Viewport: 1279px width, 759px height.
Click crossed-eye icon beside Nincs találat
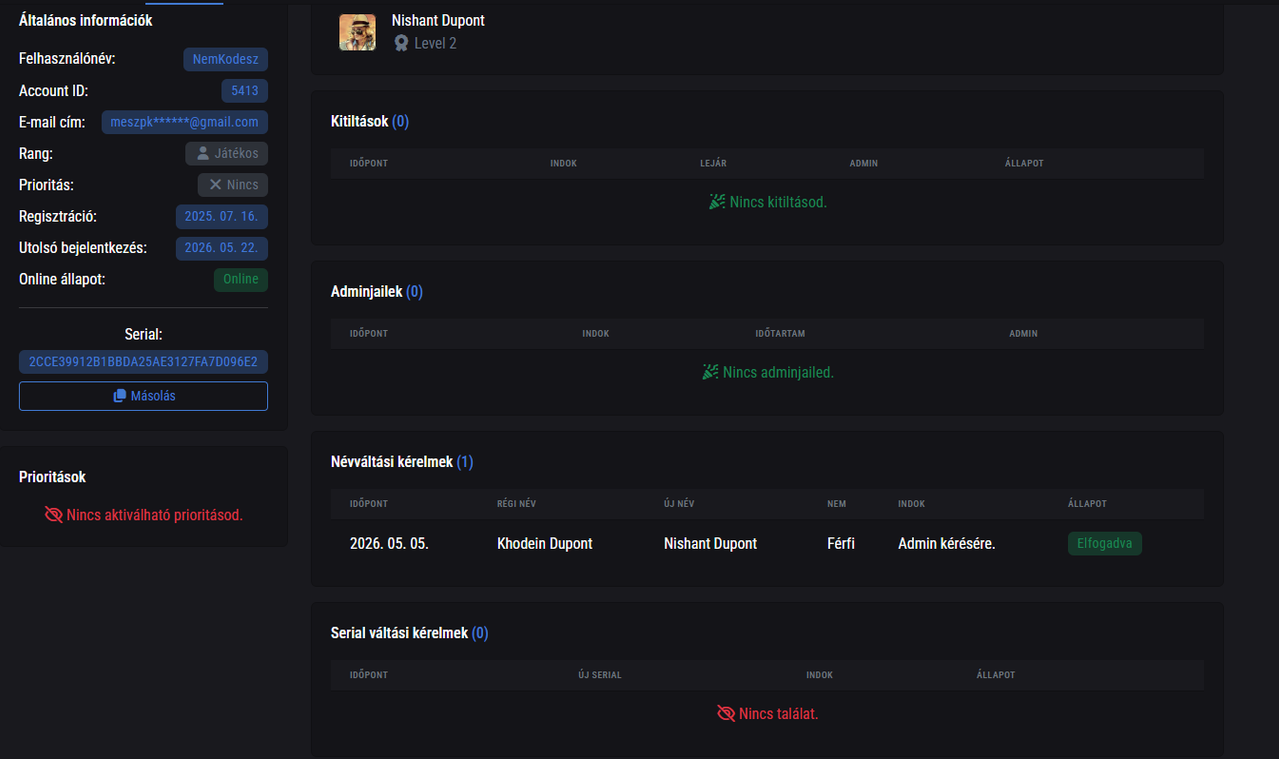tap(726, 714)
